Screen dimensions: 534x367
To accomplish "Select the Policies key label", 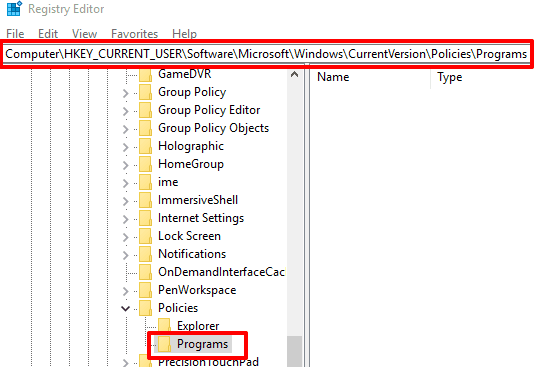I will point(178,308).
